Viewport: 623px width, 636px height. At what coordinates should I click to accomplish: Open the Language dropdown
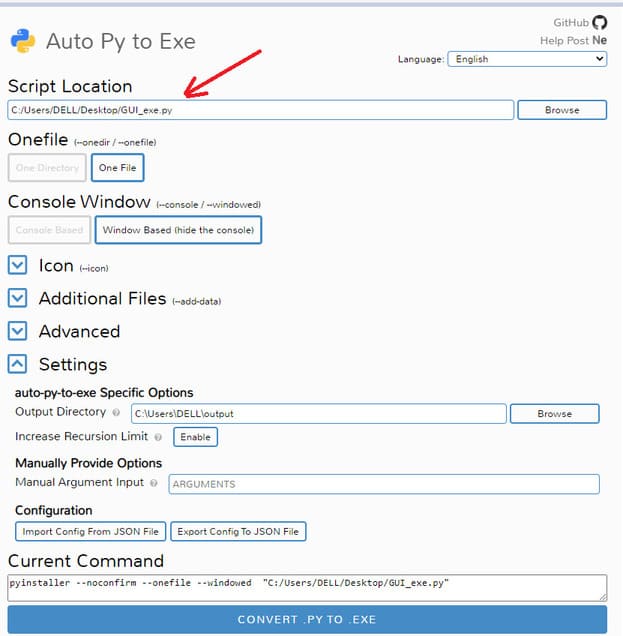point(527,59)
